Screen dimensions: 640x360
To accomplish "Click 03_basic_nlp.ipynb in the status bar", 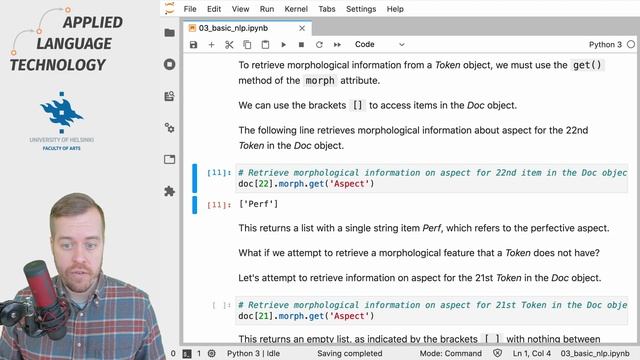I will pyautogui.click(x=595, y=353).
